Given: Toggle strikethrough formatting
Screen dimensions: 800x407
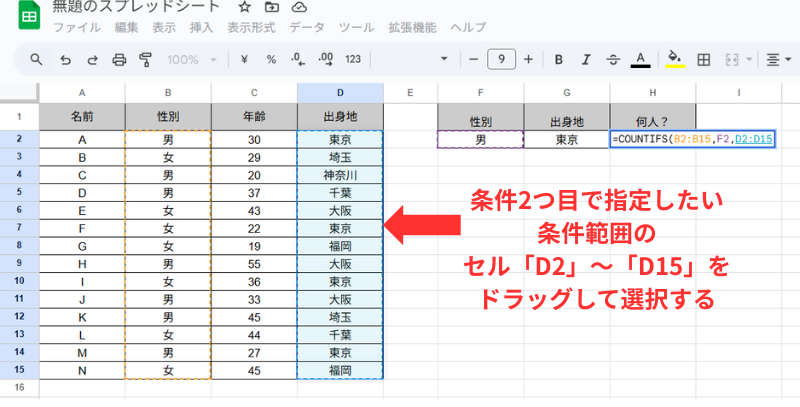Looking at the screenshot, I should (613, 60).
